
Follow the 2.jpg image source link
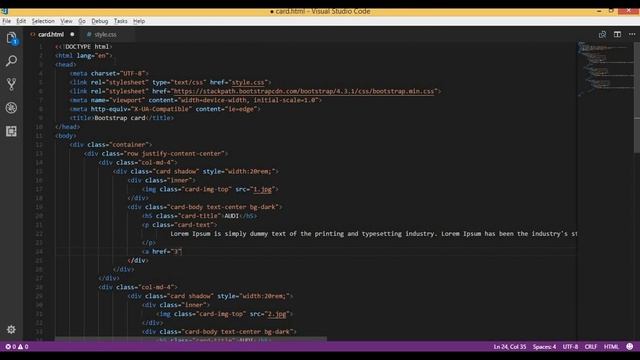pos(277,314)
